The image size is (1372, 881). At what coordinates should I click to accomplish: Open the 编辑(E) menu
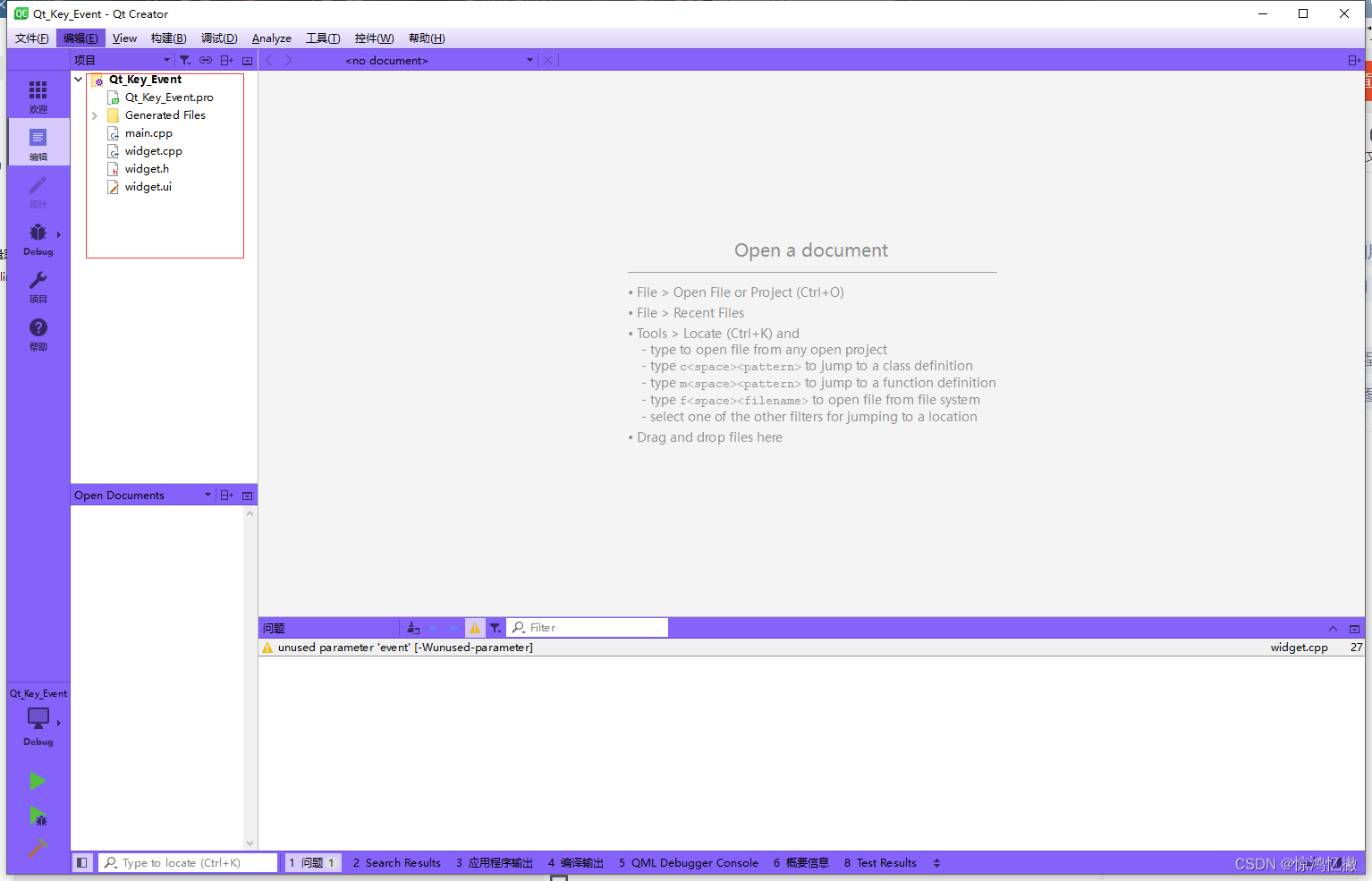coord(80,38)
